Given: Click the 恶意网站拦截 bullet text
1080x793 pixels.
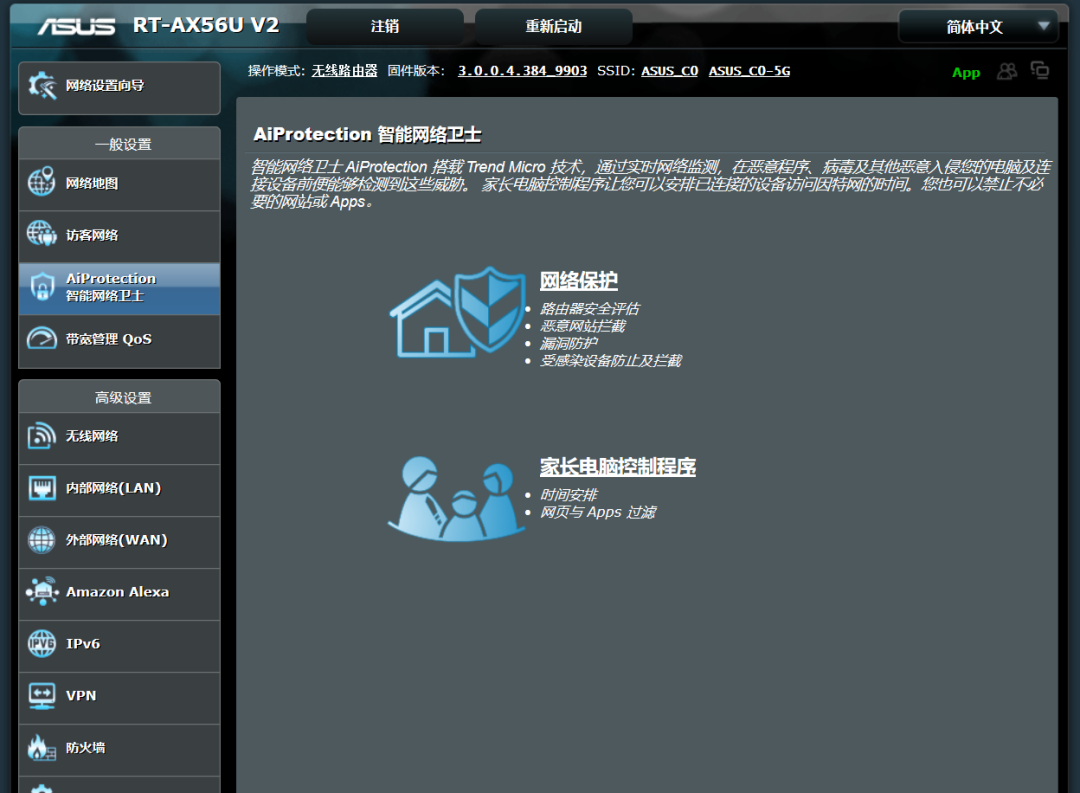Looking at the screenshot, I should [x=583, y=326].
